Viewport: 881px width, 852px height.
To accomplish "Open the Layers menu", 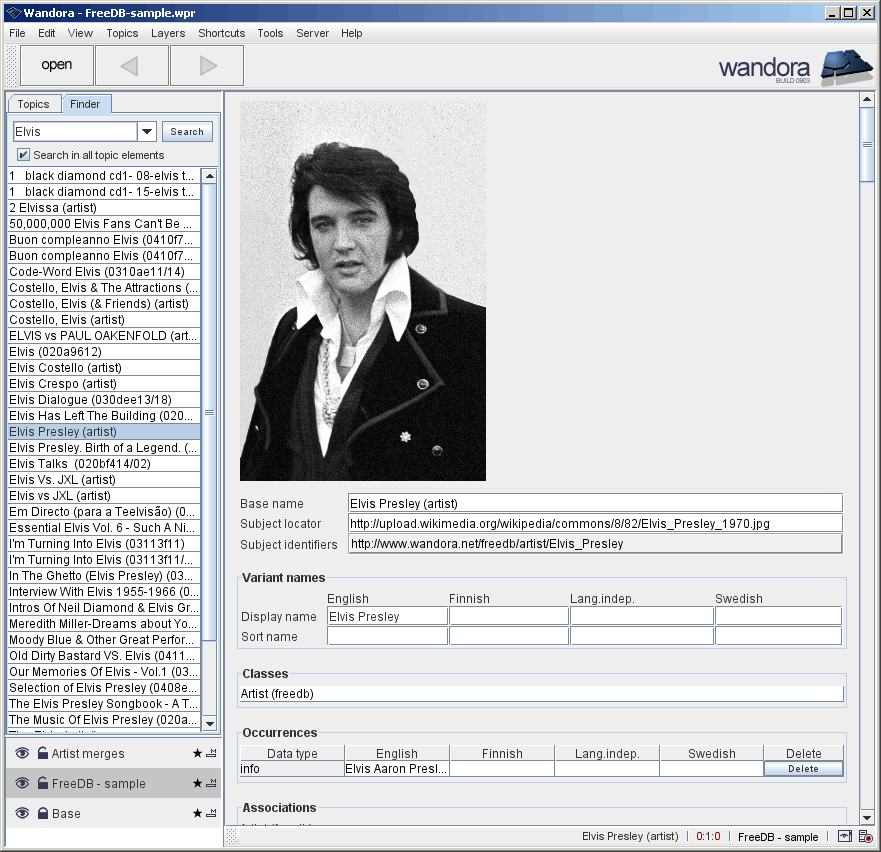I will [167, 33].
